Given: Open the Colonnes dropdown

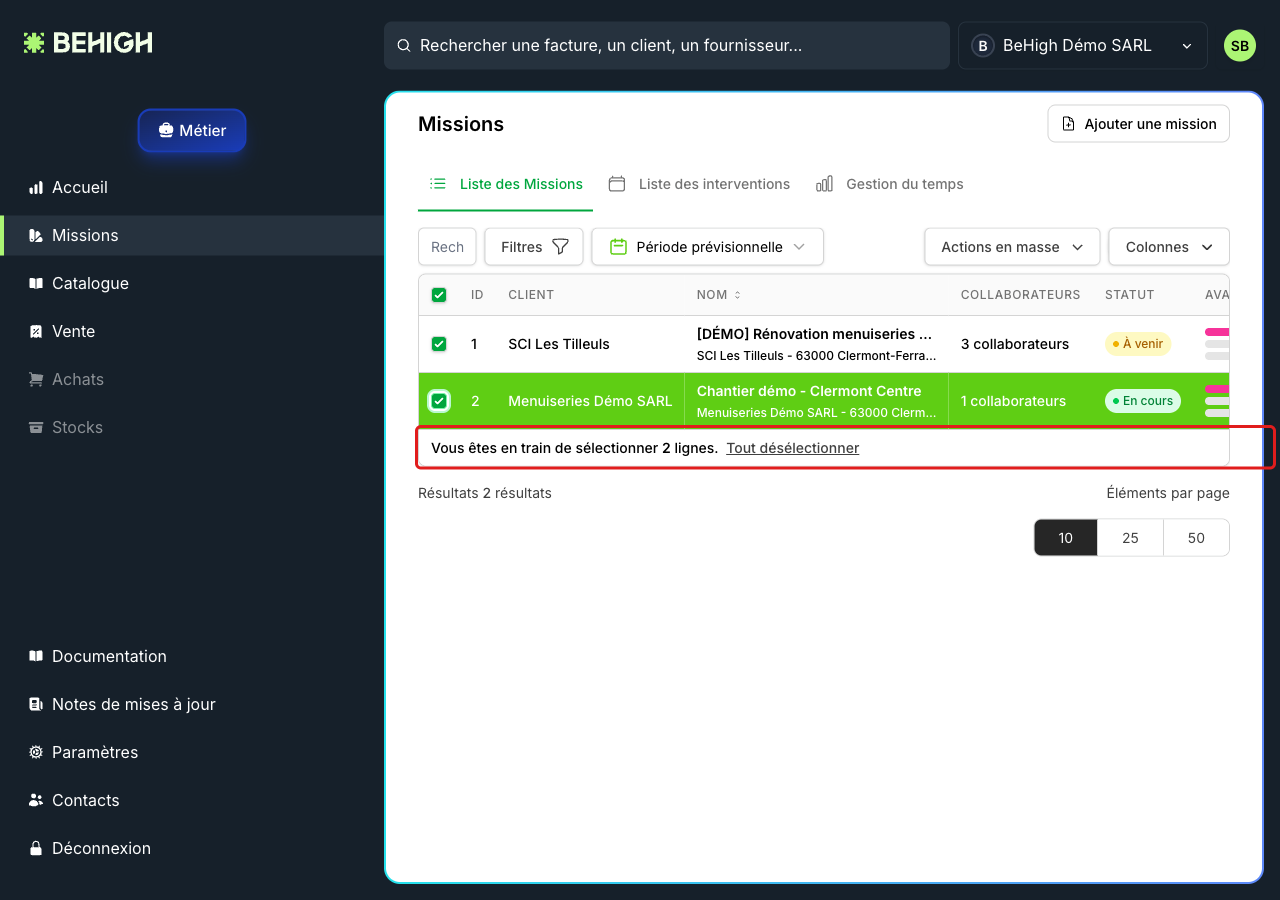Looking at the screenshot, I should [x=1169, y=247].
